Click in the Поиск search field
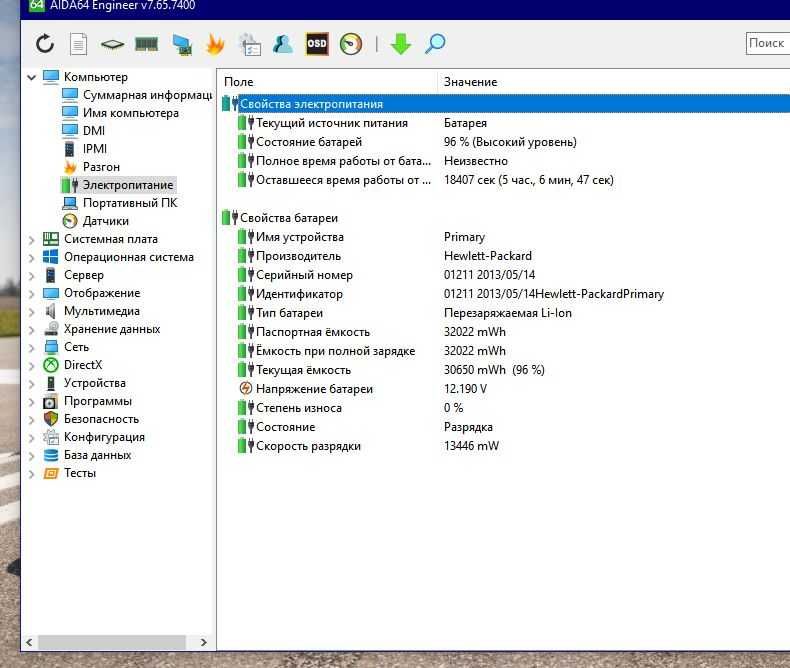Viewport: 790px width, 668px height. pos(768,43)
